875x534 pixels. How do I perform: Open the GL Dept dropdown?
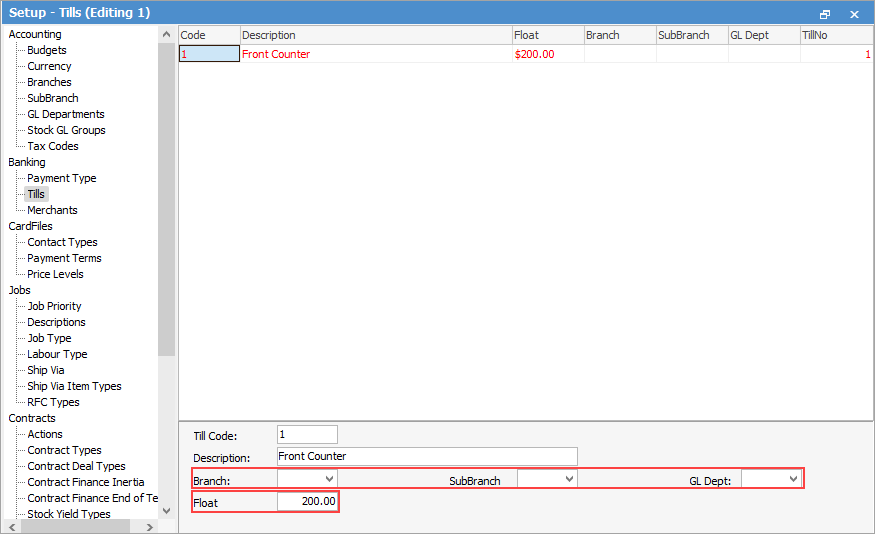(793, 479)
